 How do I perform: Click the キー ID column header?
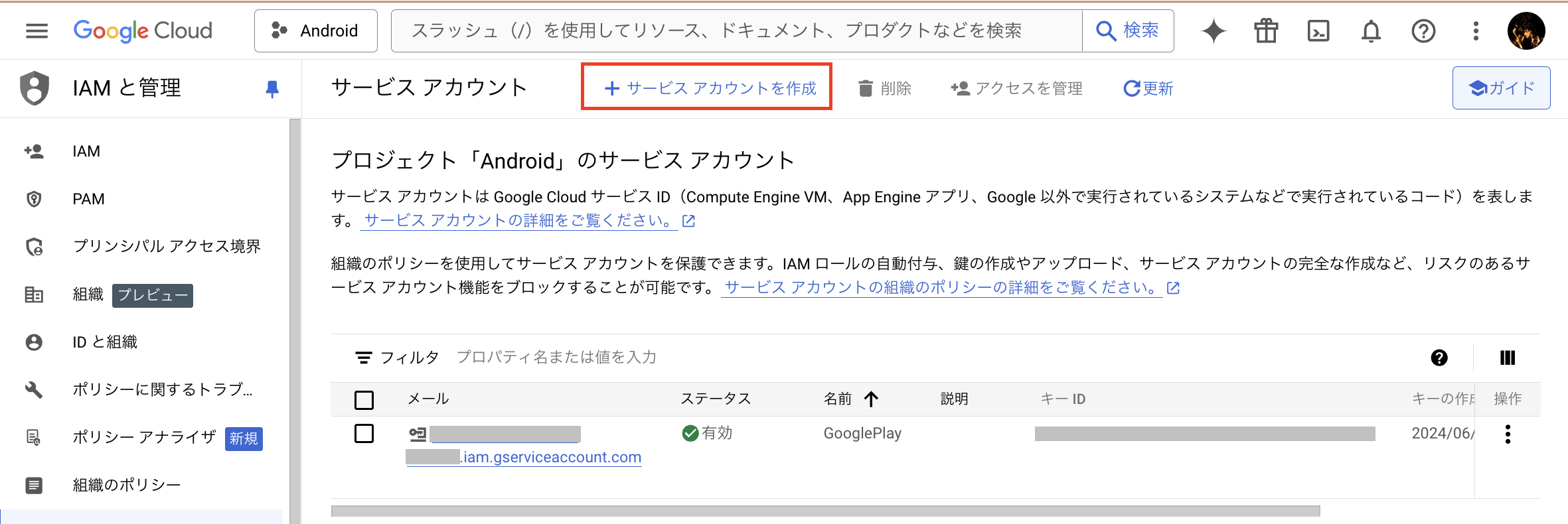click(x=1063, y=399)
